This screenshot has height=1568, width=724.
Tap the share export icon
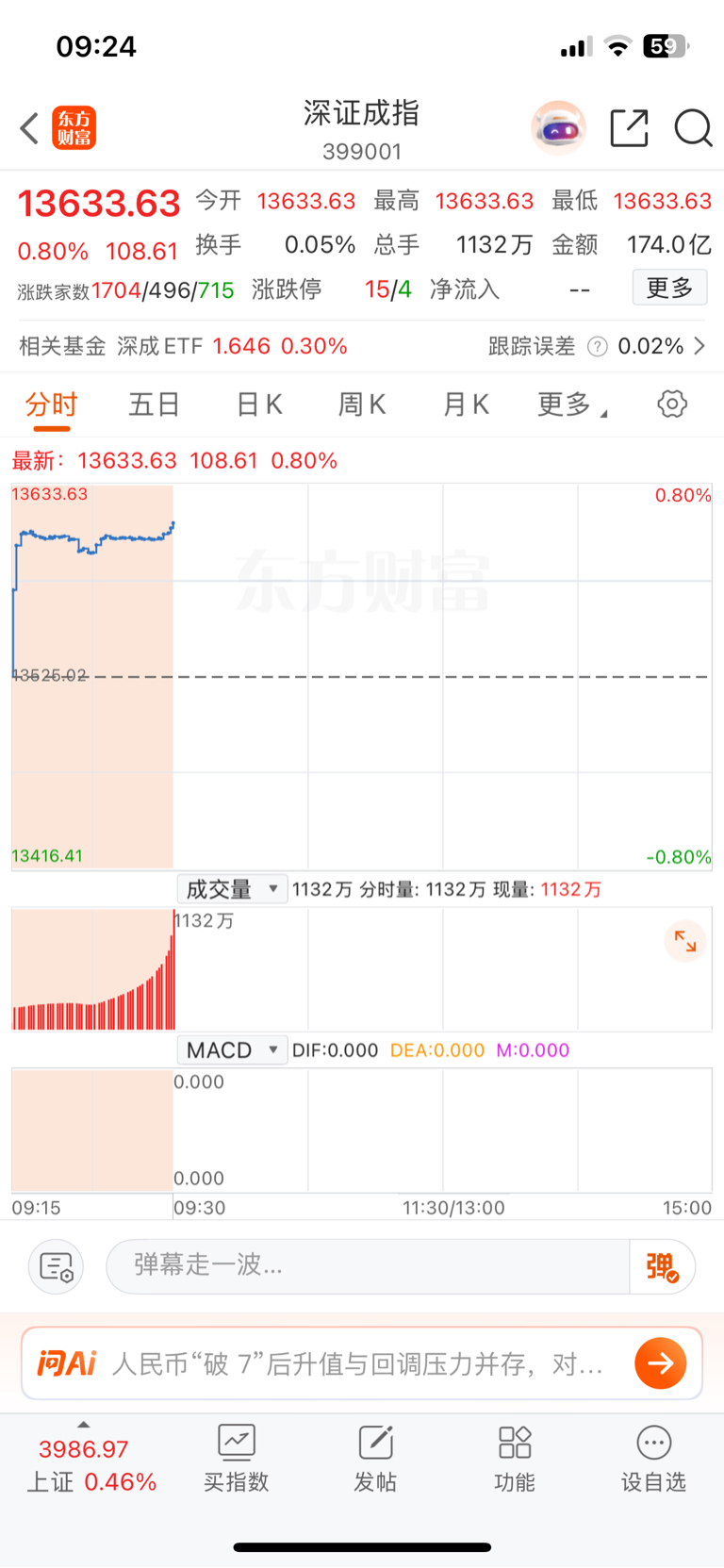629,128
